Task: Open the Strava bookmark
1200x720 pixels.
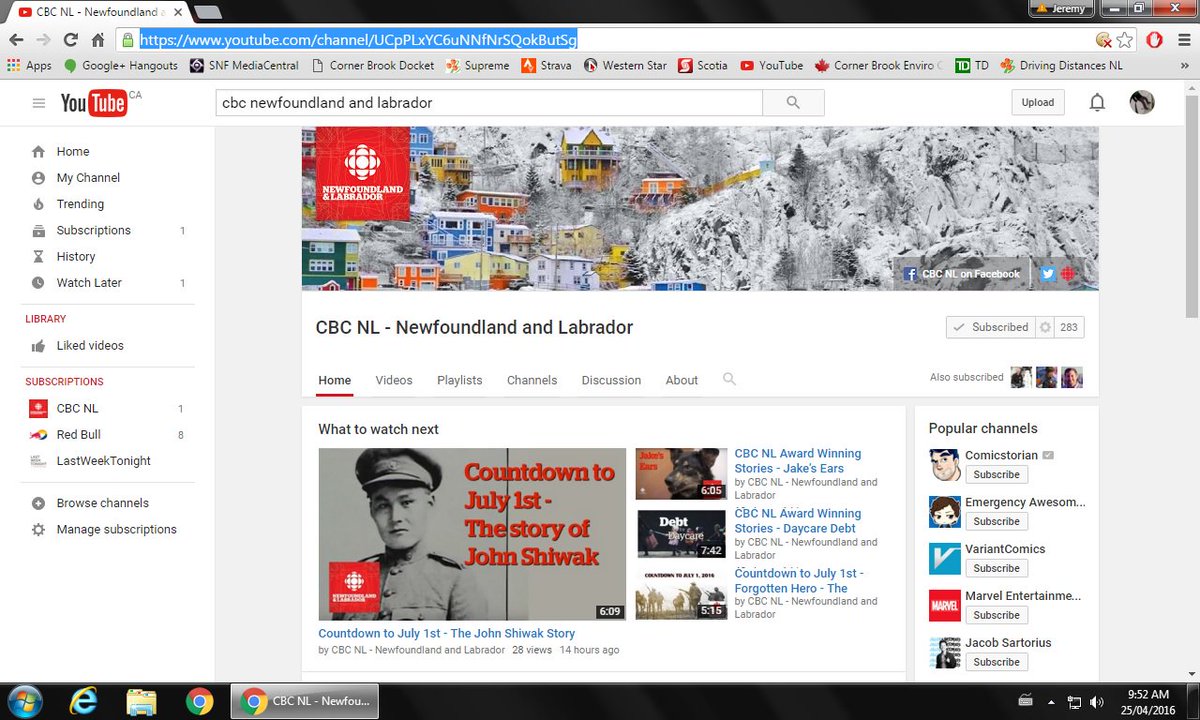Action: (545, 66)
